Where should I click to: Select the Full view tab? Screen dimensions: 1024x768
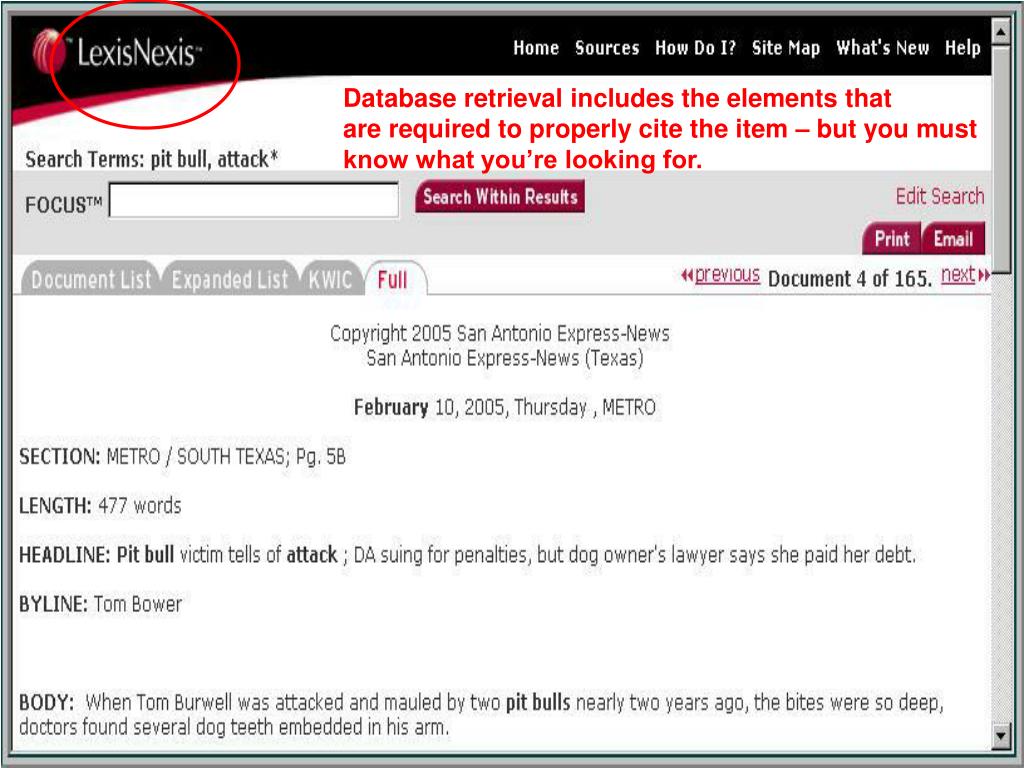point(394,280)
